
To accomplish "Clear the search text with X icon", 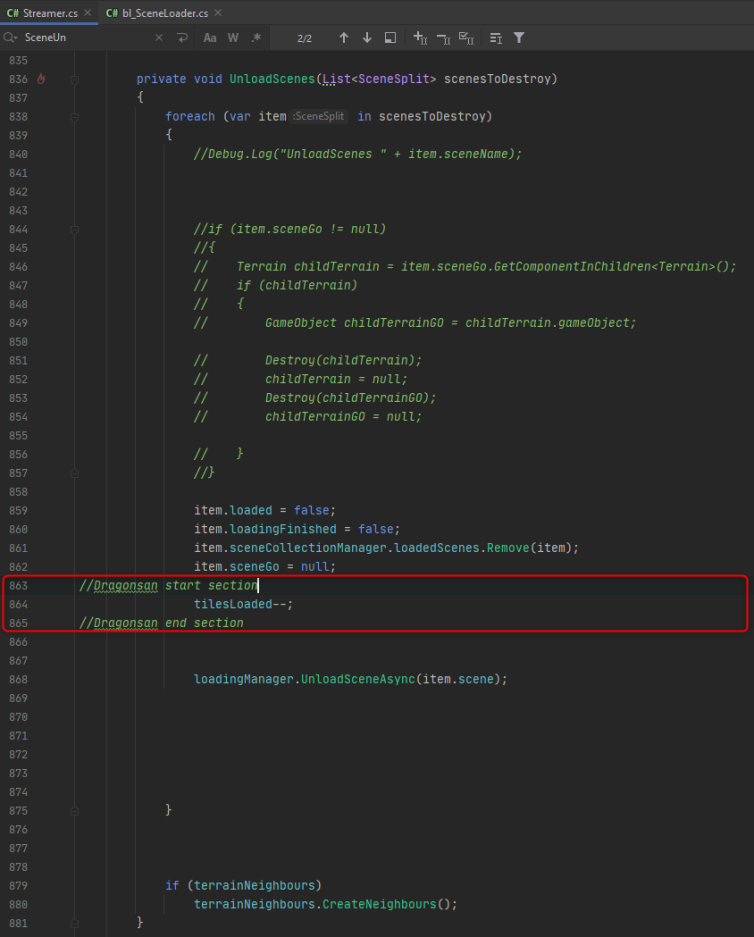I will (x=158, y=38).
